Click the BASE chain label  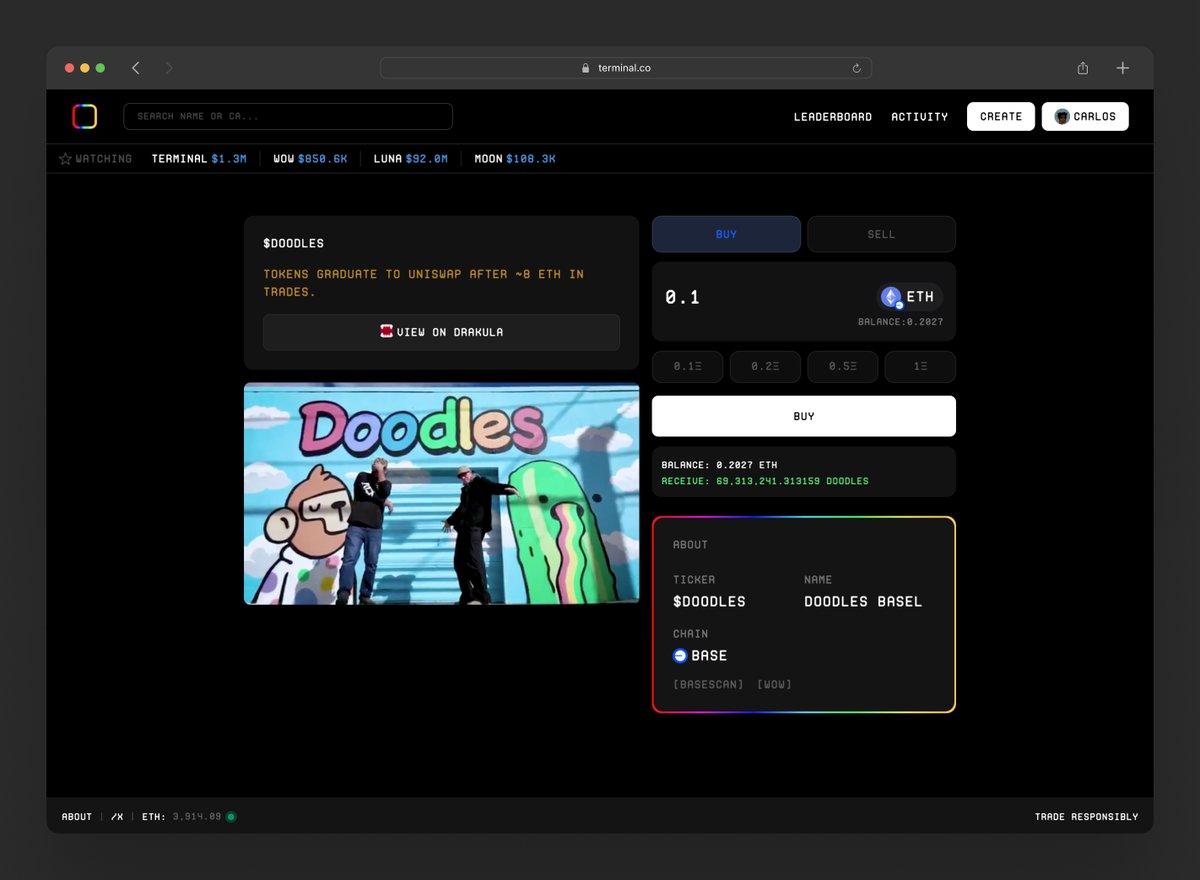click(709, 656)
